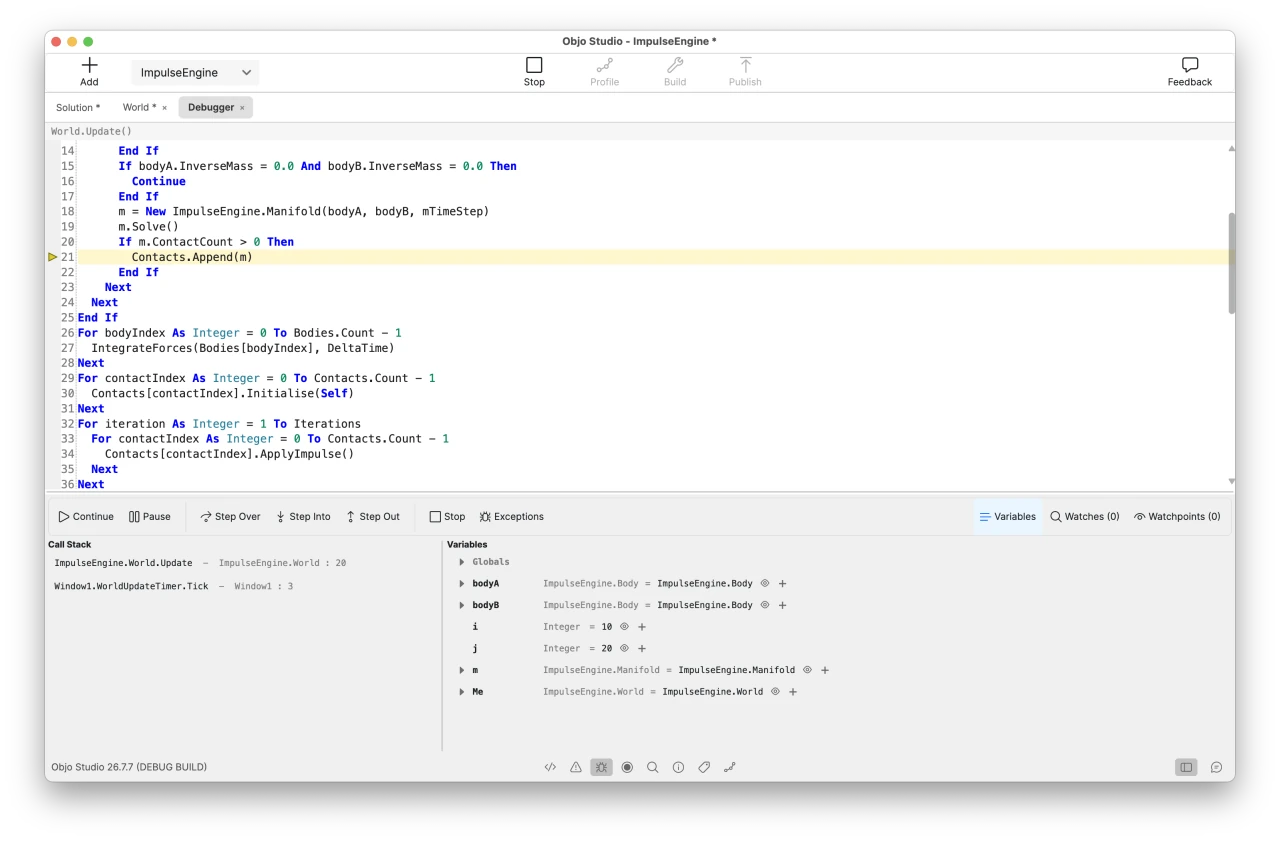The height and width of the screenshot is (841, 1280).
Task: Show code view icon in status bar
Action: click(x=550, y=768)
